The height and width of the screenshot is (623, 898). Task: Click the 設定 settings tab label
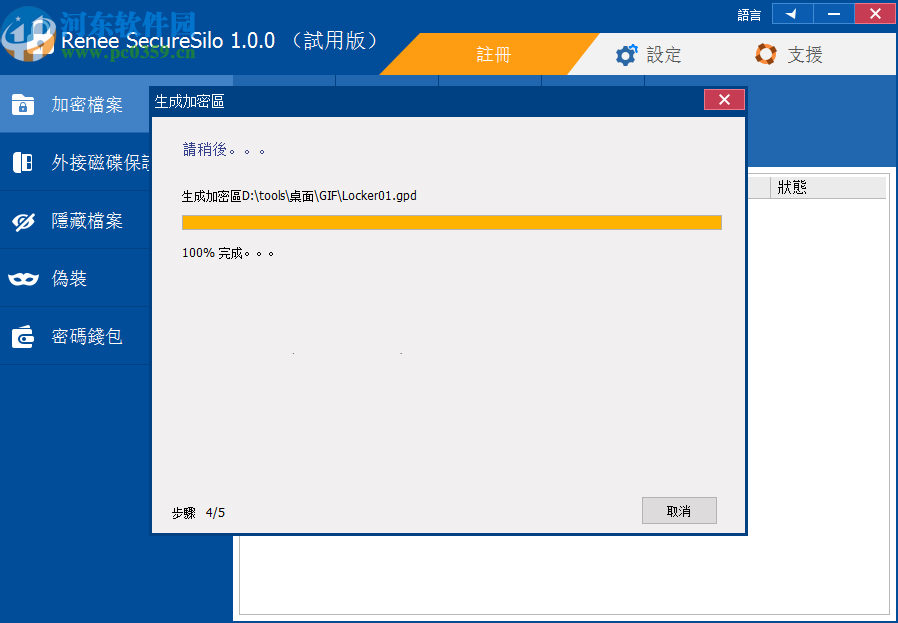(661, 55)
